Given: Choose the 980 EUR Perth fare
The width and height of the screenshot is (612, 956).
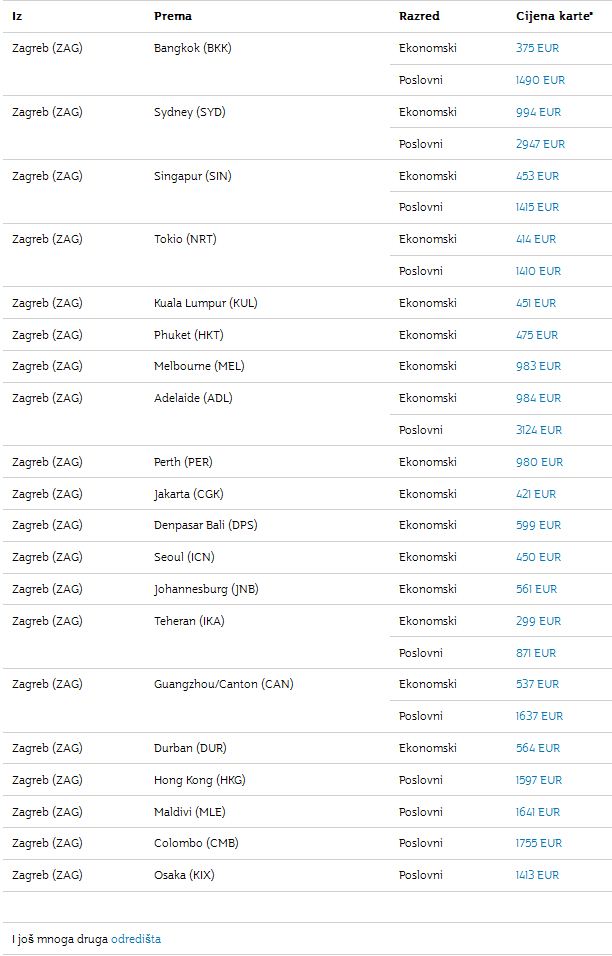Looking at the screenshot, I should point(539,462).
